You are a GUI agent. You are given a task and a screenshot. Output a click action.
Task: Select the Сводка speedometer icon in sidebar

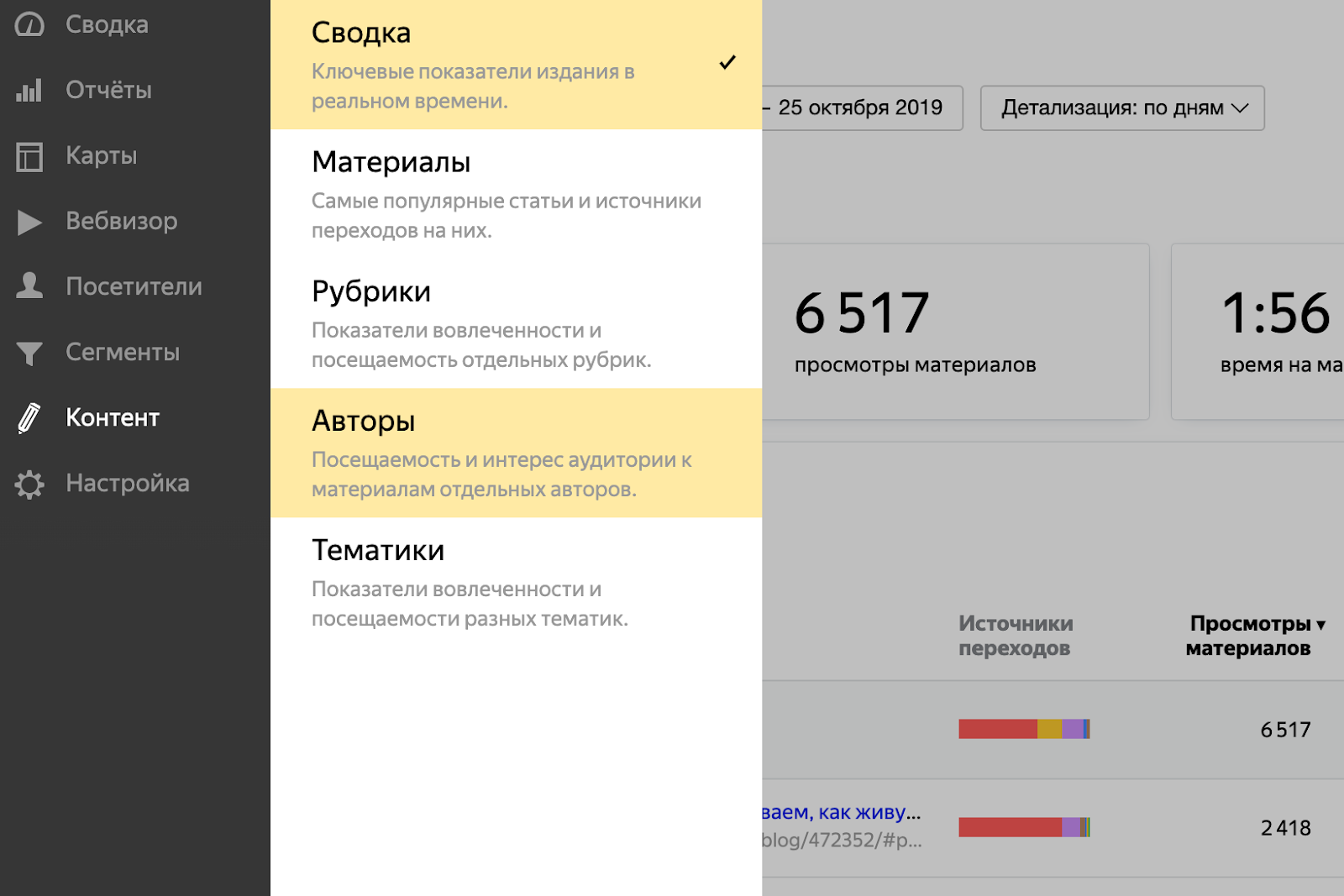(x=30, y=24)
